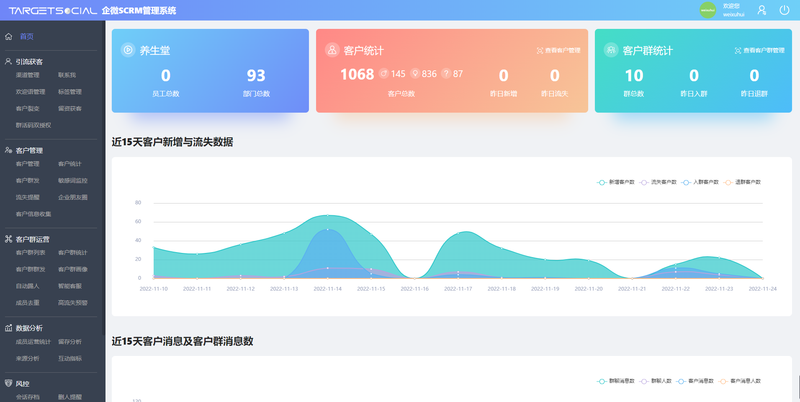Click the 数据分析 chart icon in sidebar
Viewport: 800px width, 402px height.
(x=9, y=327)
